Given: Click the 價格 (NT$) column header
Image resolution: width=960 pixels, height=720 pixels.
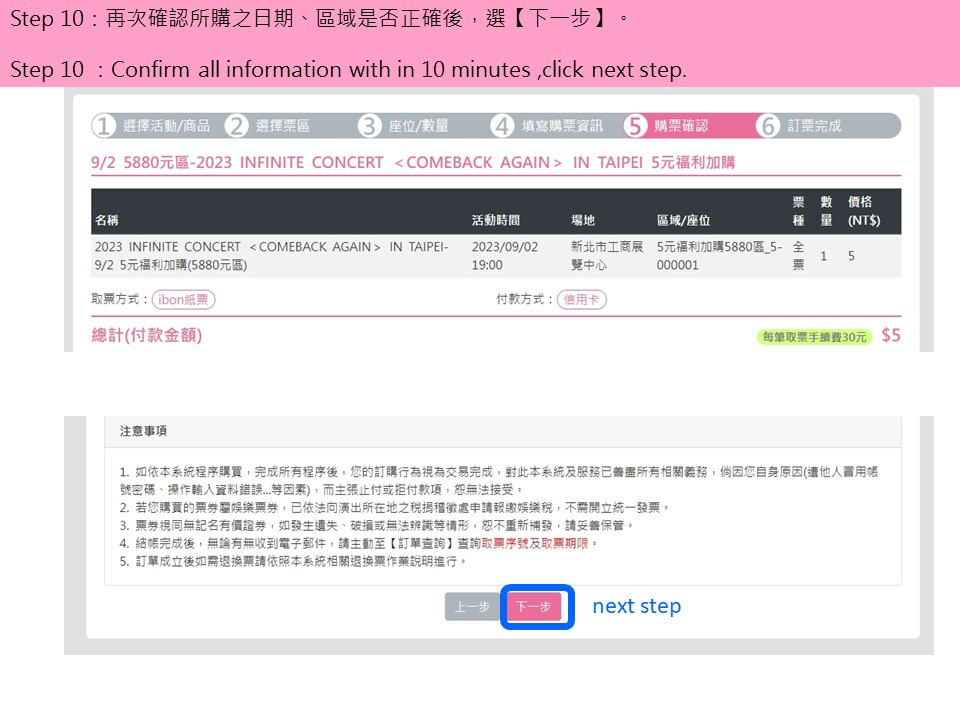Looking at the screenshot, I should [864, 211].
